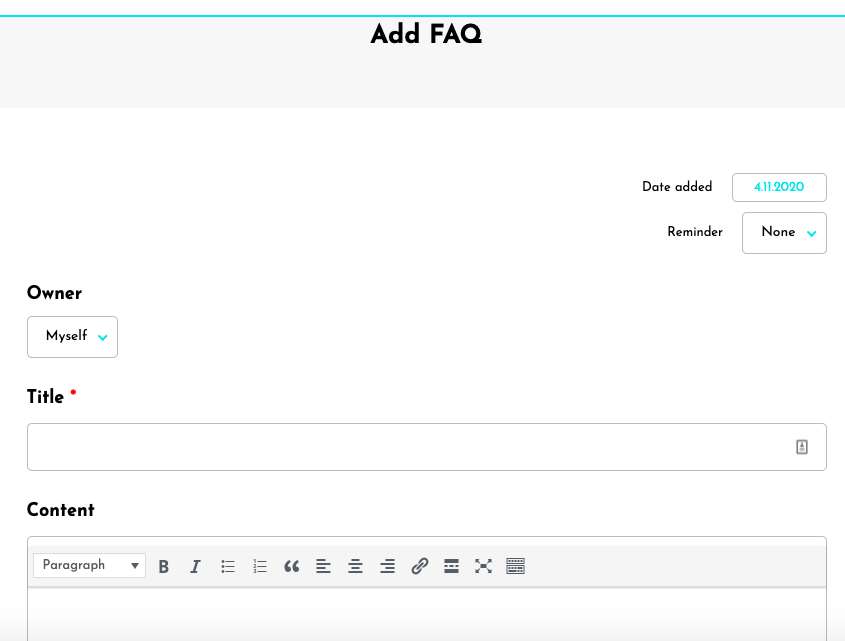
Task: Open the Reminder dropdown showing None
Action: [x=784, y=232]
